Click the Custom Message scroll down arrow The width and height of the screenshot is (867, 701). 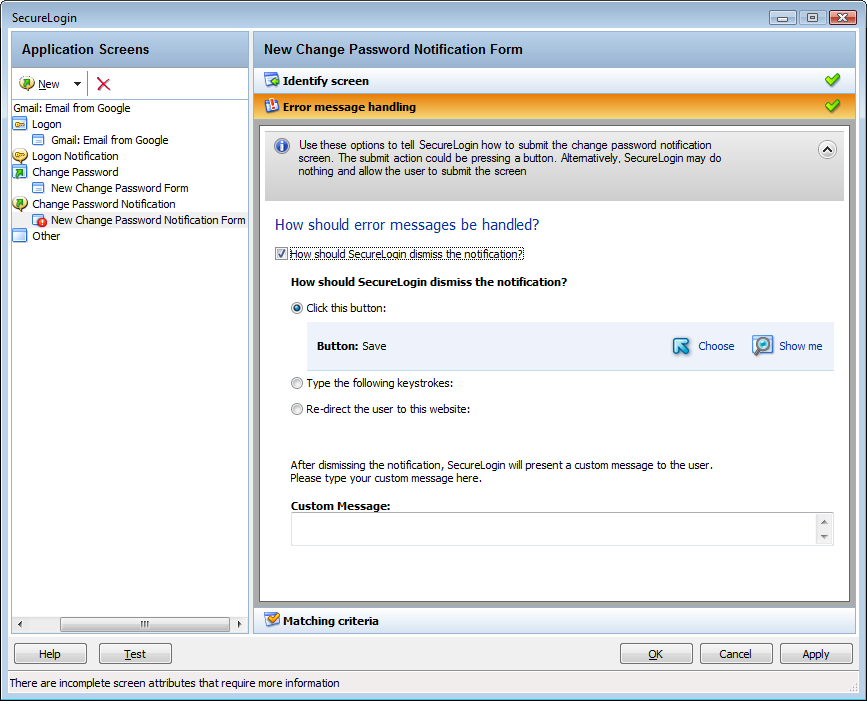pyautogui.click(x=824, y=537)
